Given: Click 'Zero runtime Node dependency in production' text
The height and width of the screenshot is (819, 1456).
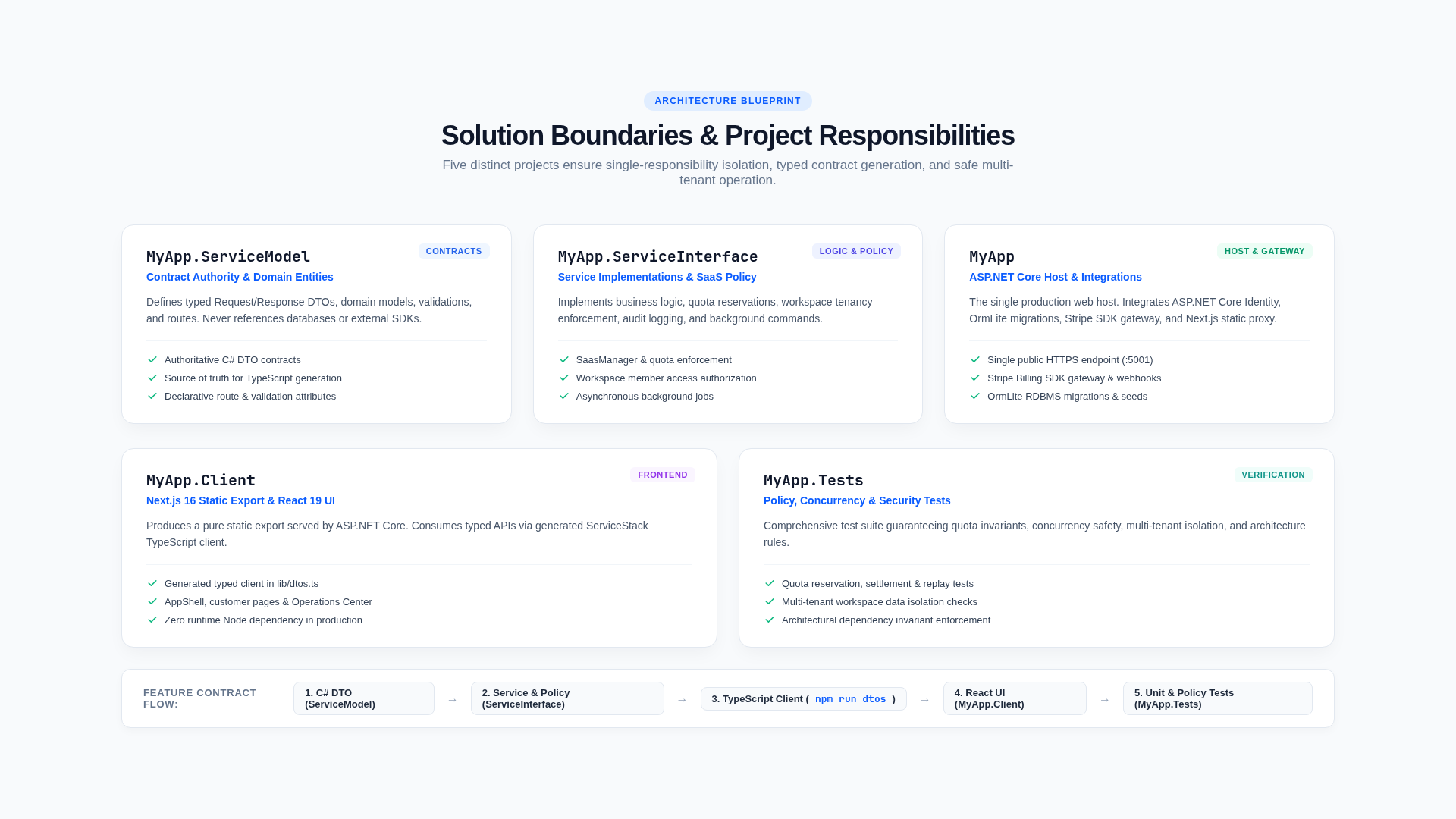Looking at the screenshot, I should coord(263,620).
